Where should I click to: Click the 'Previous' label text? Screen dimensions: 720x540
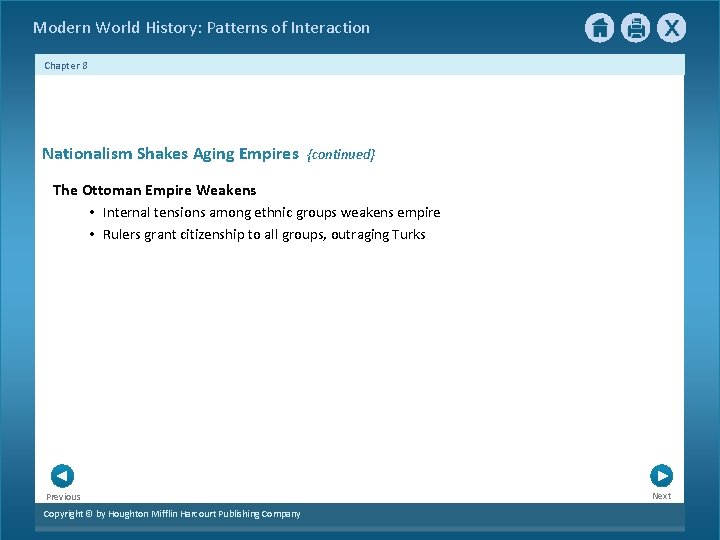pyautogui.click(x=63, y=497)
